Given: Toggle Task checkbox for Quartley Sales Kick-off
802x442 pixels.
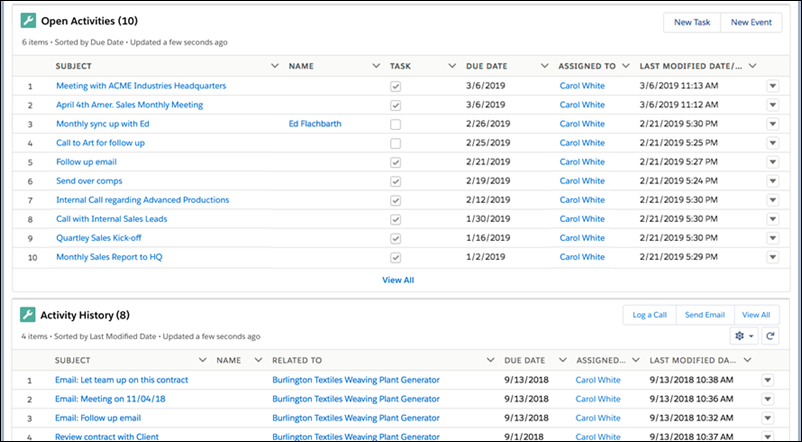Looking at the screenshot, I should (395, 238).
